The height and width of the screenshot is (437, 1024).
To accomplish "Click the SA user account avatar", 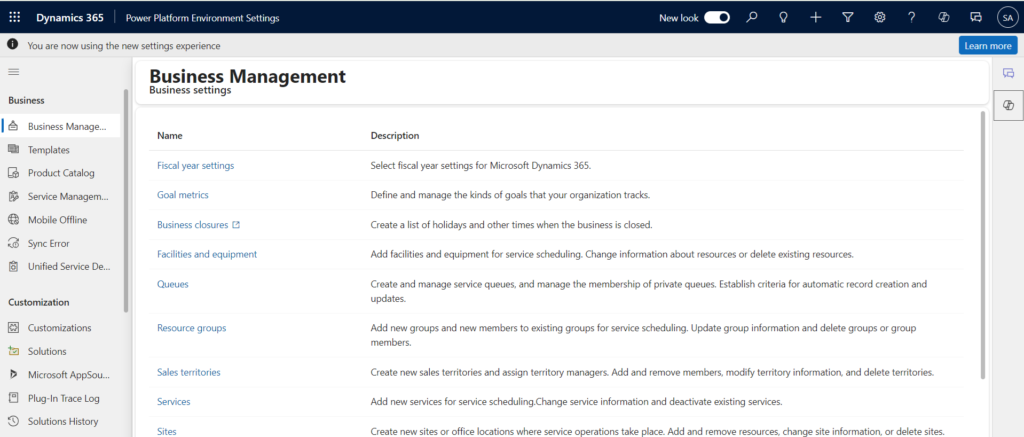I will (1006, 17).
